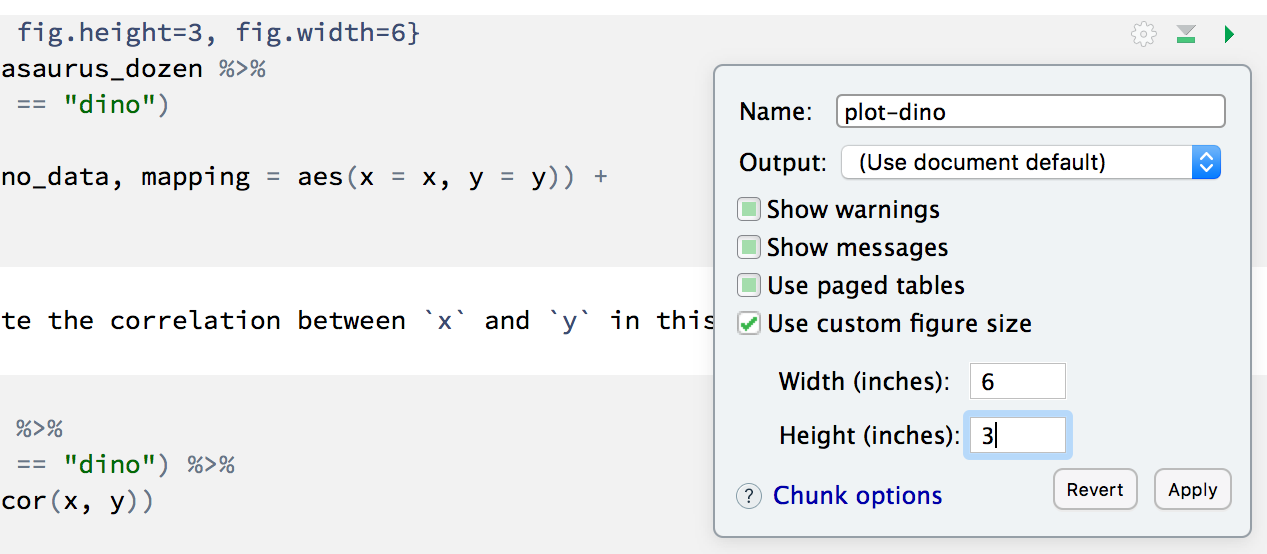Run all chunks above icon
This screenshot has width=1267, height=554.
1186,35
